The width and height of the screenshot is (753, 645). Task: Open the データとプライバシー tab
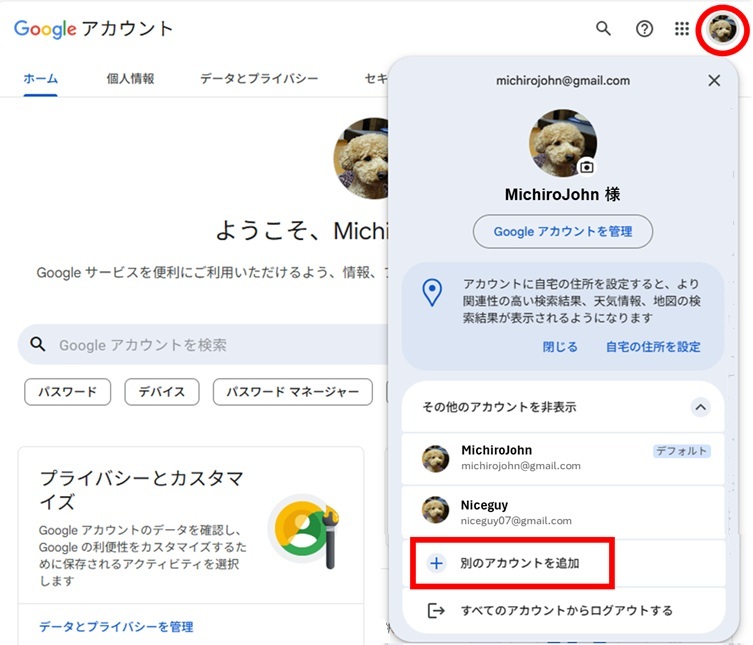tap(259, 78)
